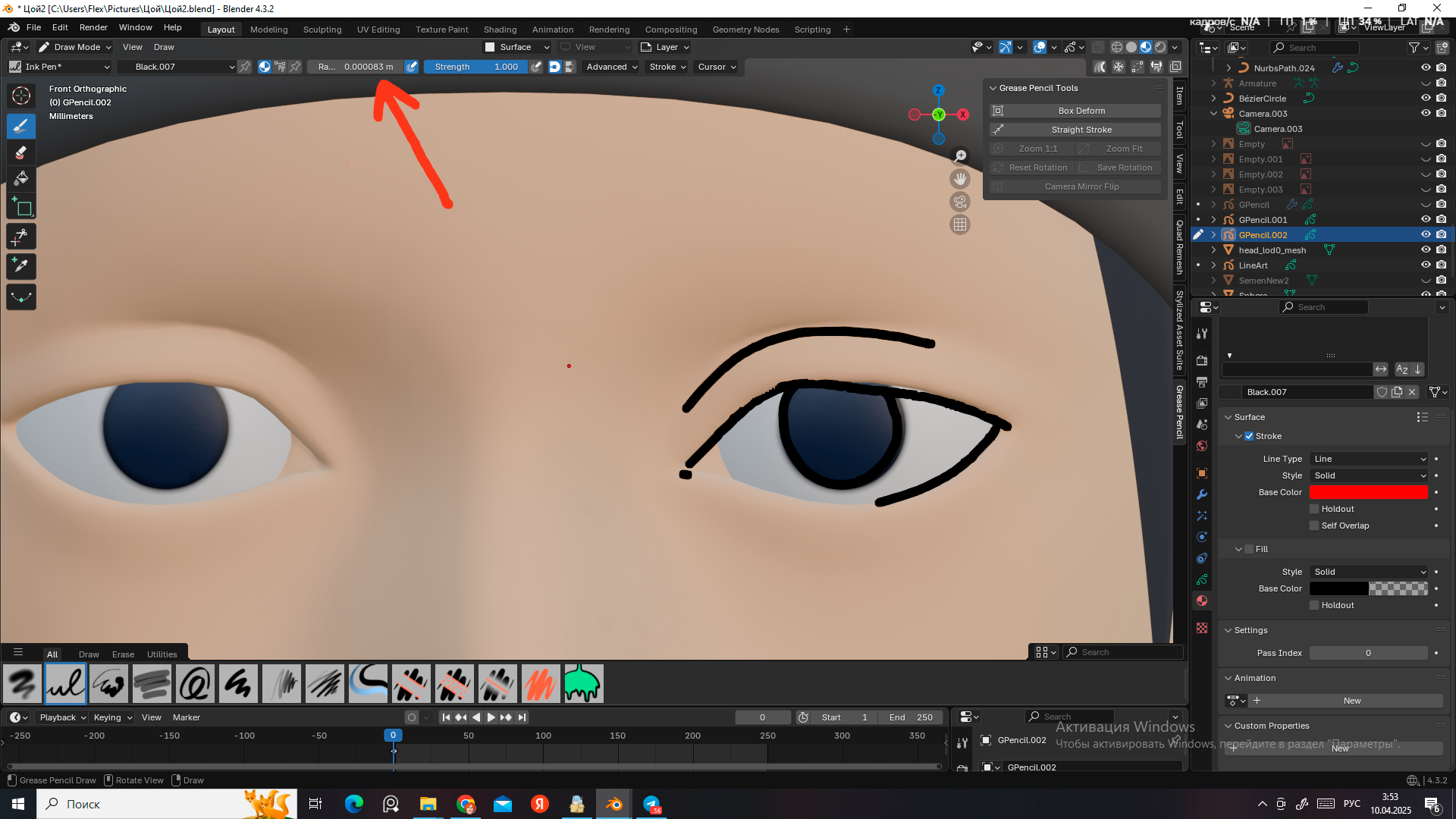Open Google Chrome from the taskbar

(466, 804)
